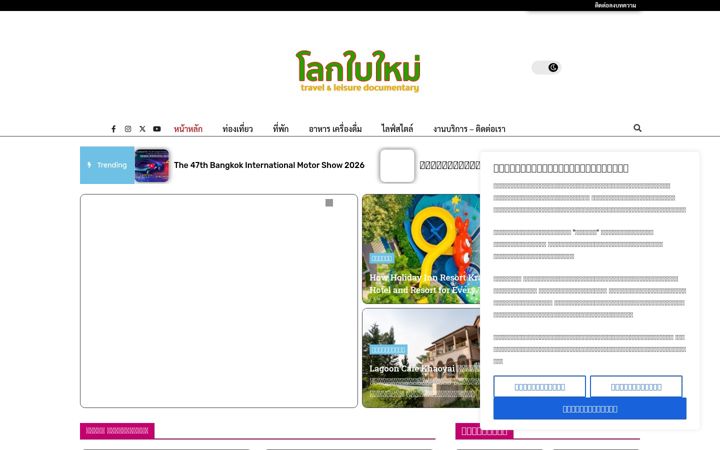Open the Holiday Inn Resort article card
This screenshot has height=450, width=720.
(421, 248)
